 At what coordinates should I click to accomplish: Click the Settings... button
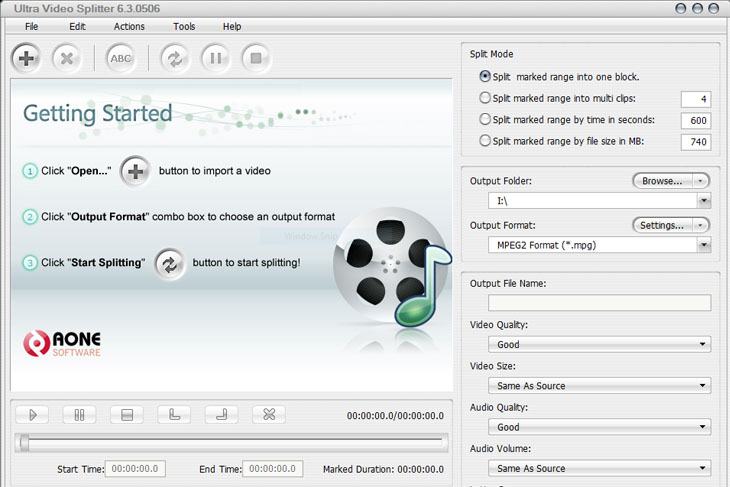[662, 225]
